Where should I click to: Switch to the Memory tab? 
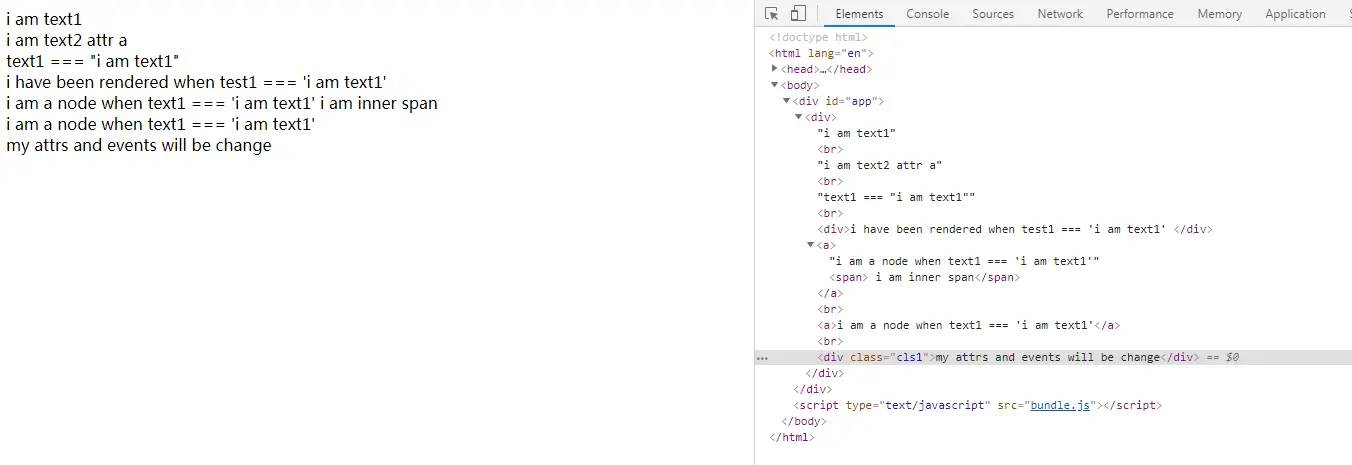(x=1220, y=14)
